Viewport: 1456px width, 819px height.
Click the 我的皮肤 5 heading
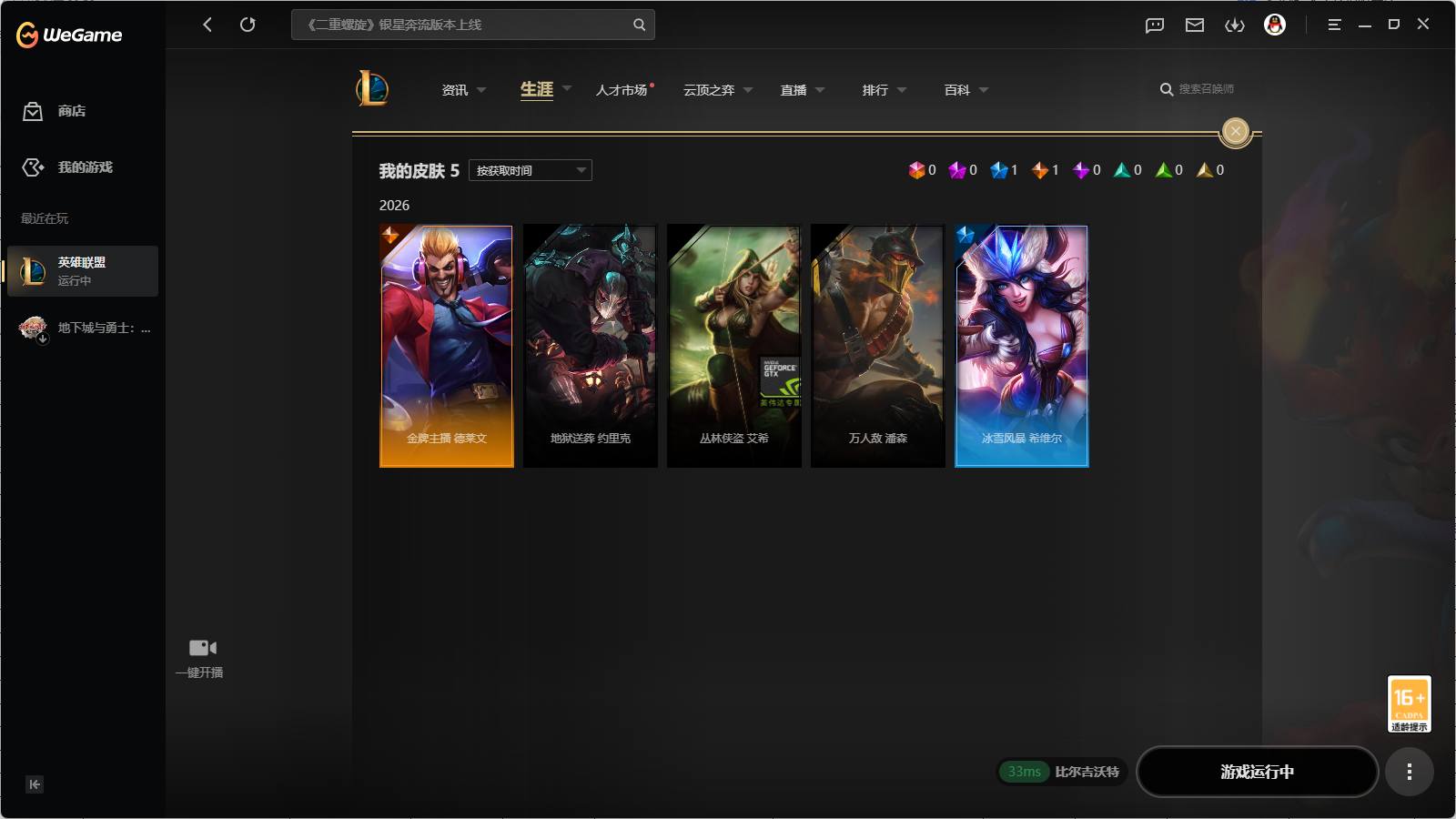point(420,171)
